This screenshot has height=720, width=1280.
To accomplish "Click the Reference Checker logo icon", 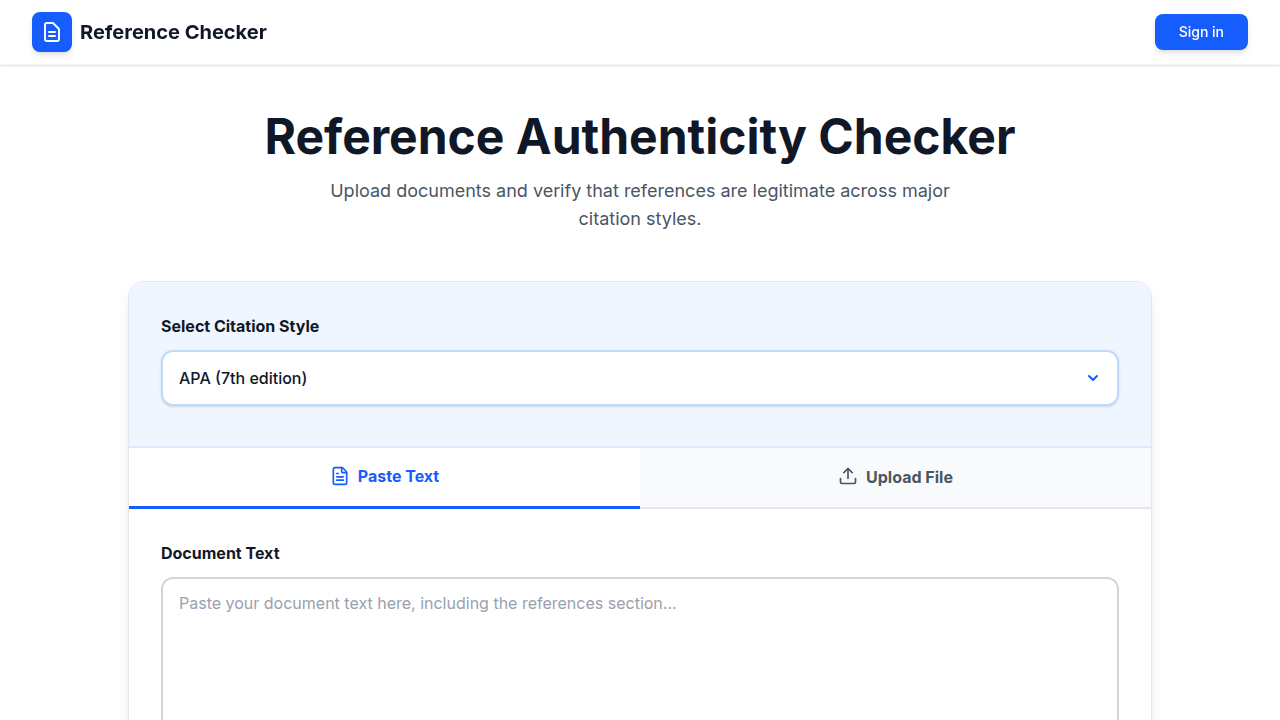I will tap(52, 32).
